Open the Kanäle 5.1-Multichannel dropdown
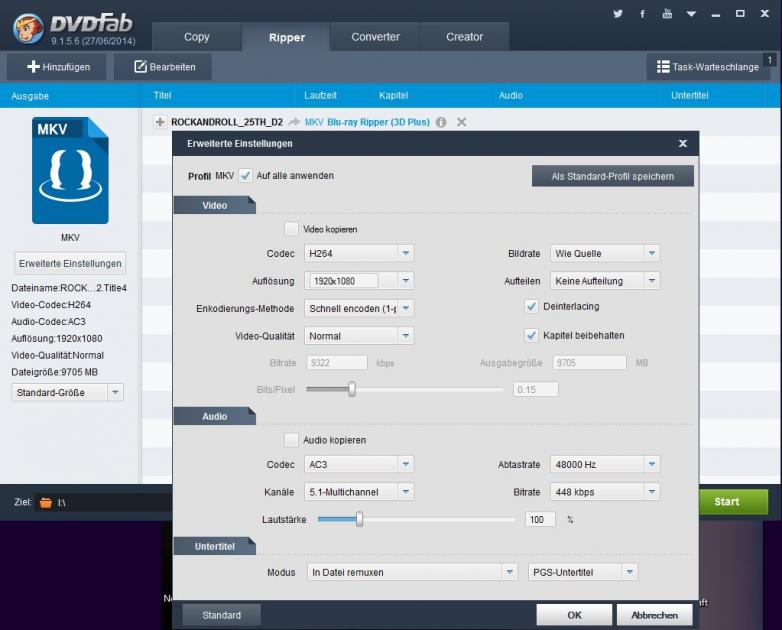782x630 pixels. [x=359, y=492]
